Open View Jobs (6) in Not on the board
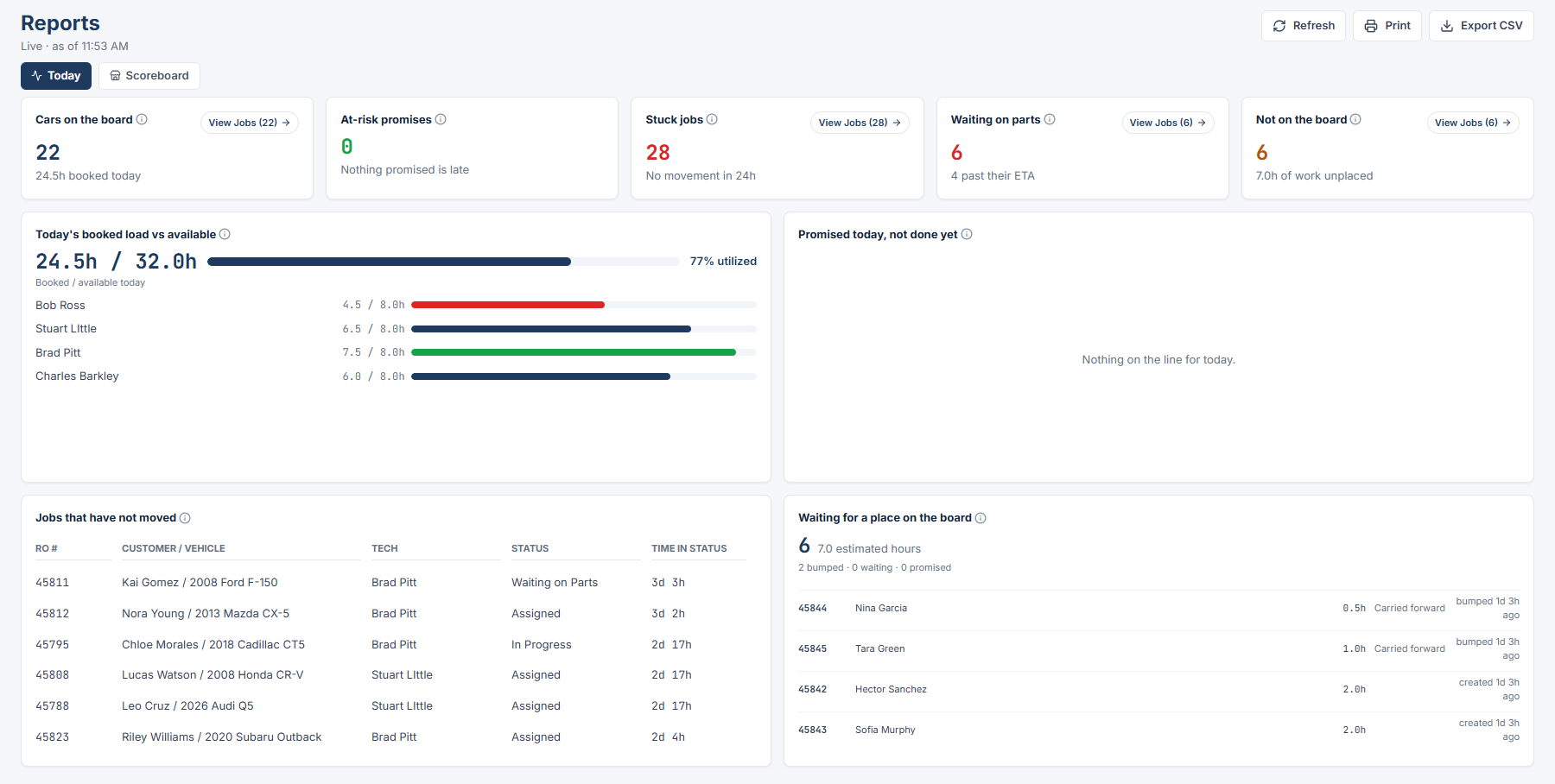This screenshot has width=1555, height=784. pos(1473,123)
